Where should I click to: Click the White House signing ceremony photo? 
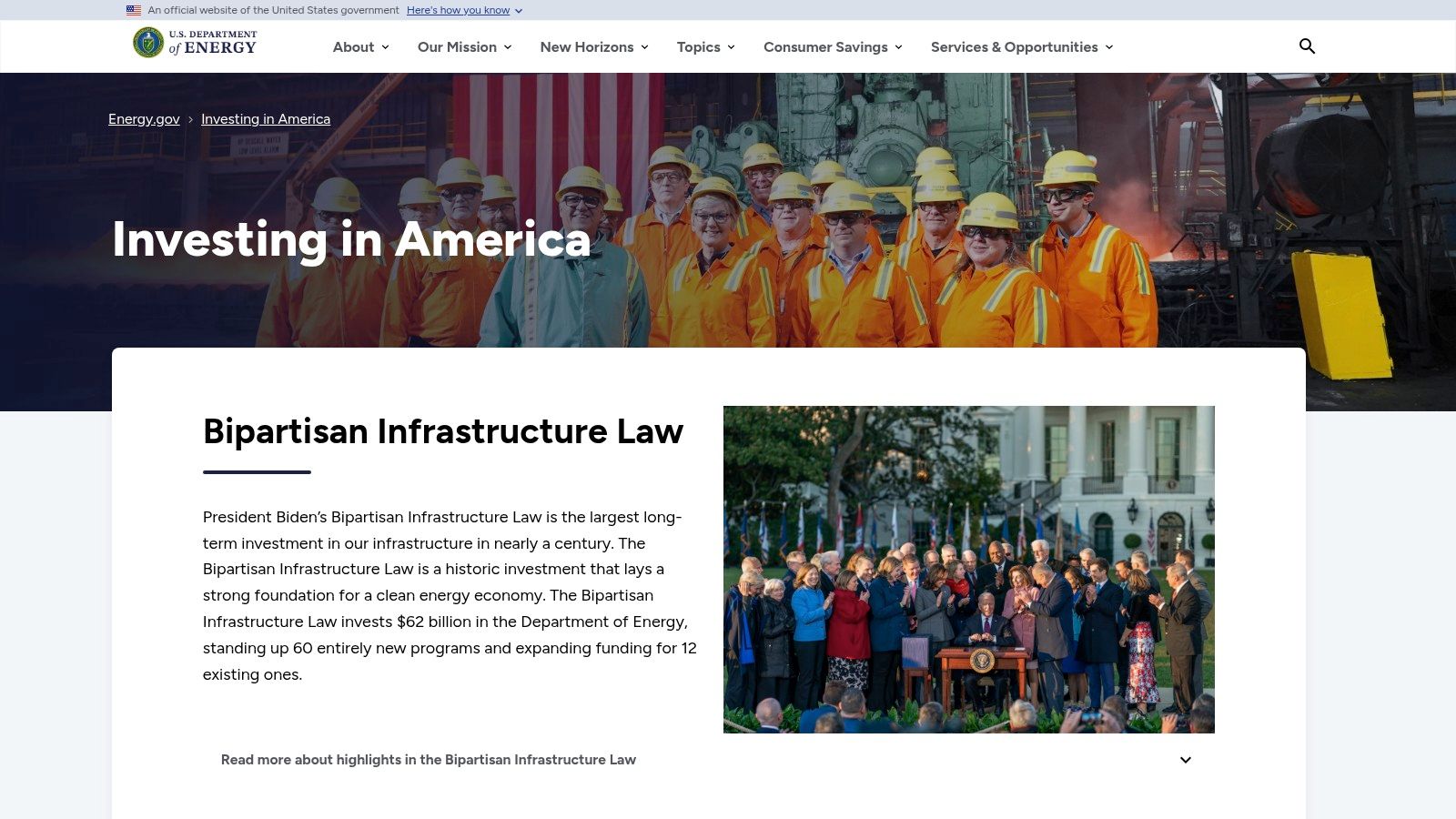[968, 569]
